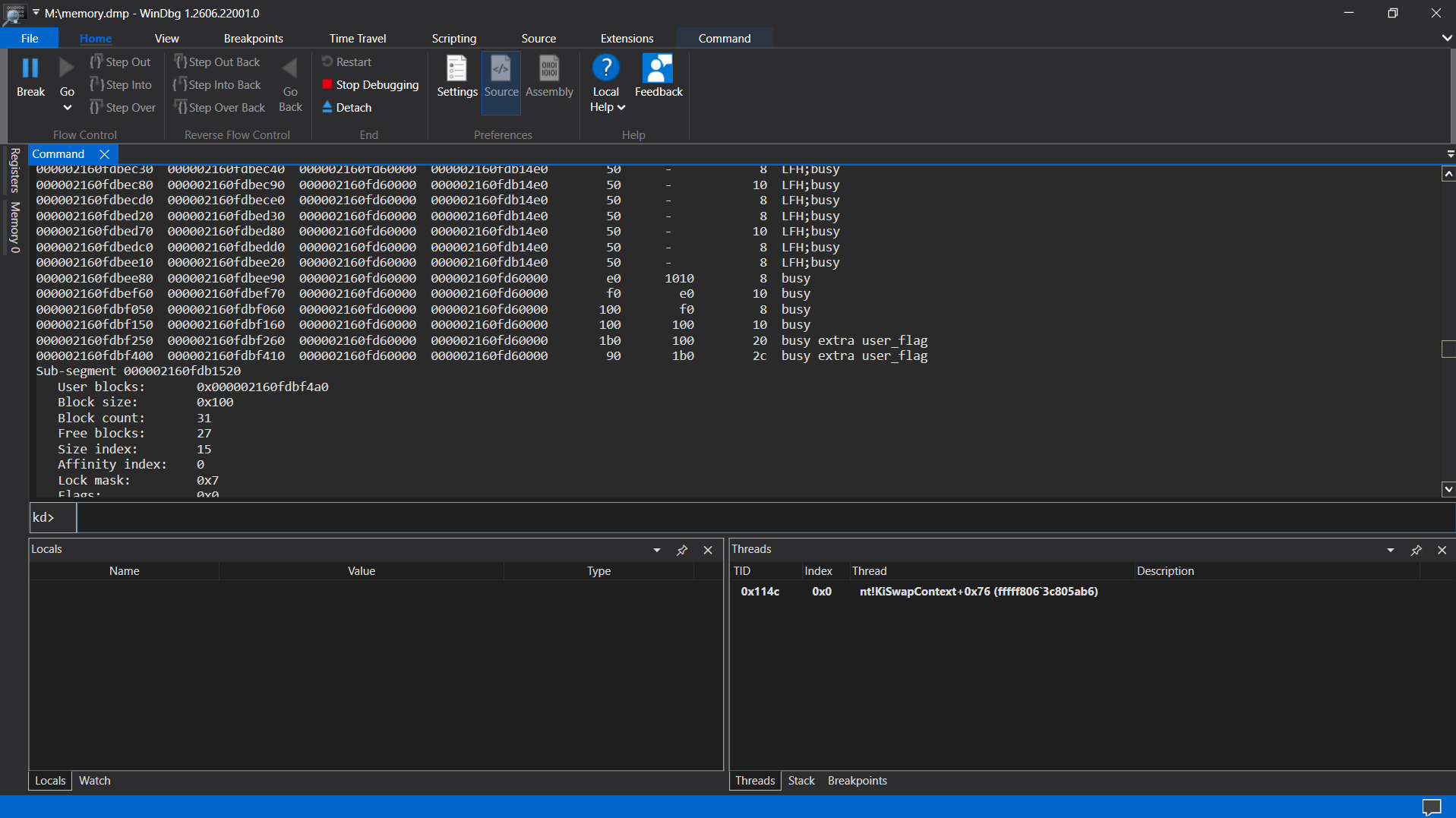Click the WinDbg app icon in title bar

tap(14, 13)
